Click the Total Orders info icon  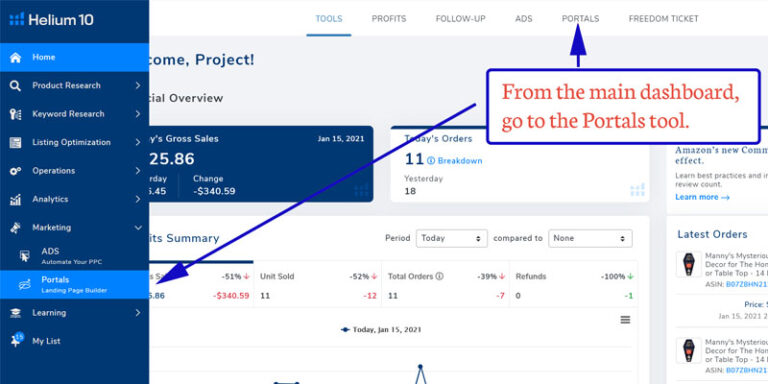(439, 276)
